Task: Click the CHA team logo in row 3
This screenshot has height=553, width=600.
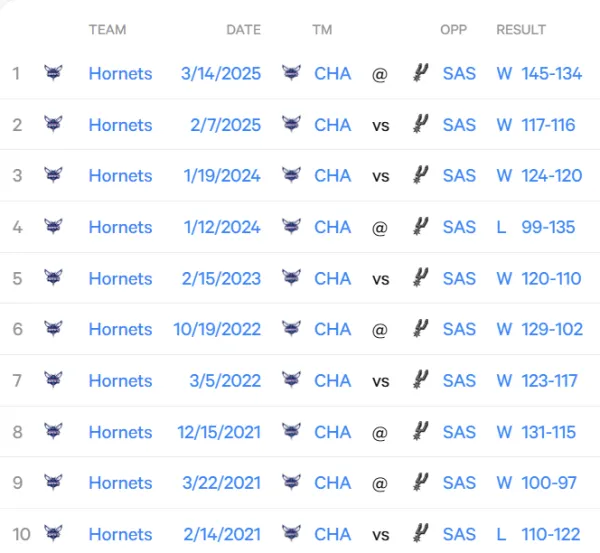Action: coord(291,175)
